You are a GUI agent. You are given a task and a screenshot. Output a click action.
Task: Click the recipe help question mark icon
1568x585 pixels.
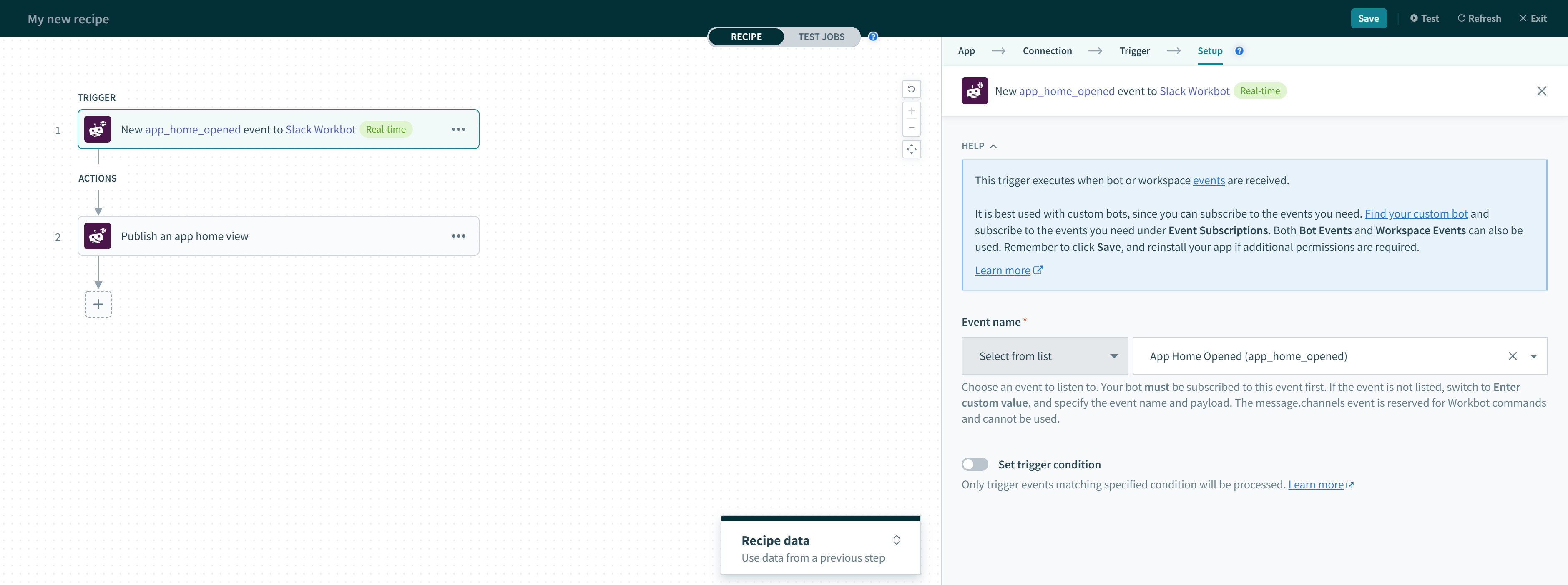pos(872,36)
